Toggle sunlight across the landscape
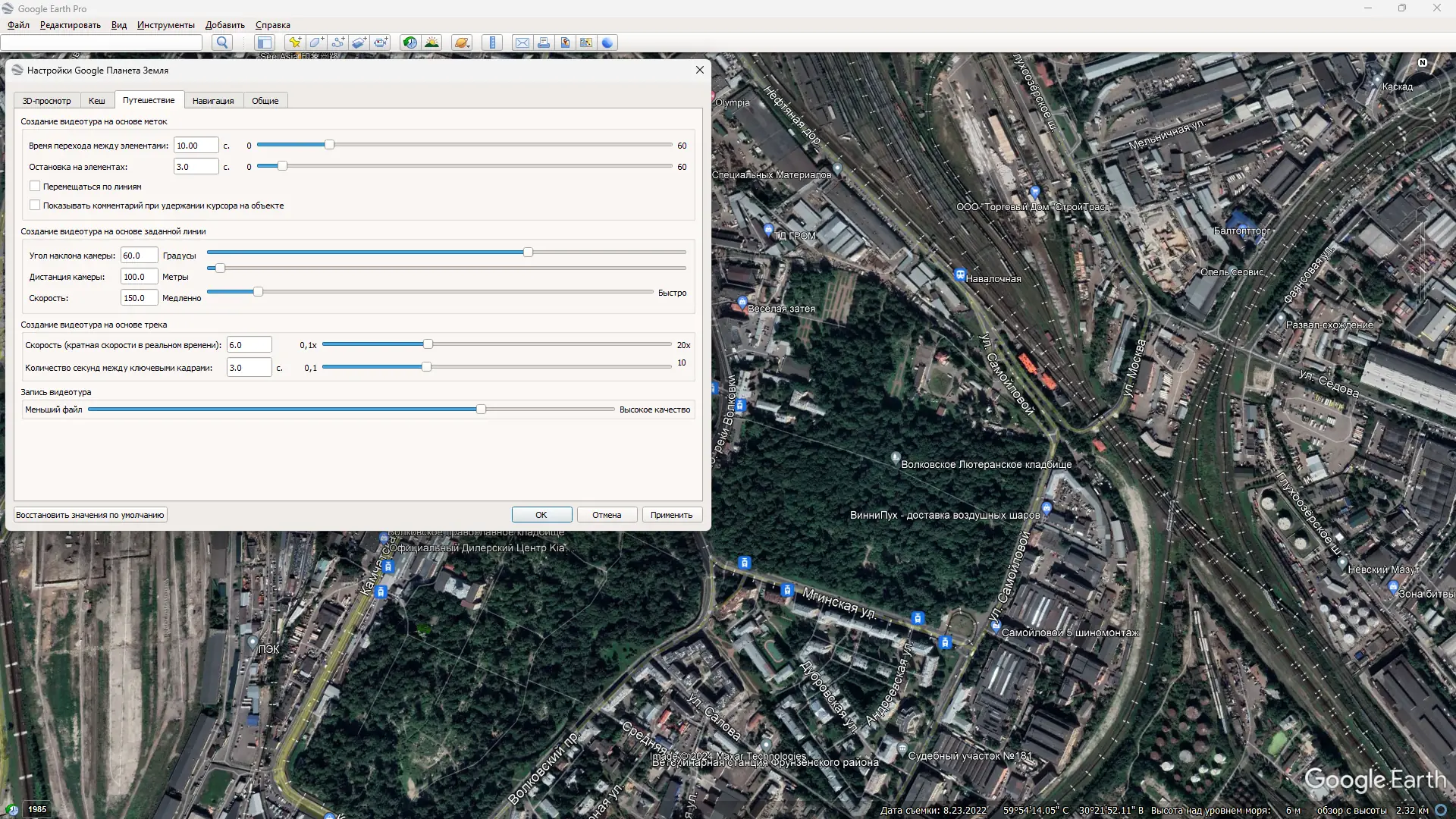Viewport: 1456px width, 819px height. point(432,42)
